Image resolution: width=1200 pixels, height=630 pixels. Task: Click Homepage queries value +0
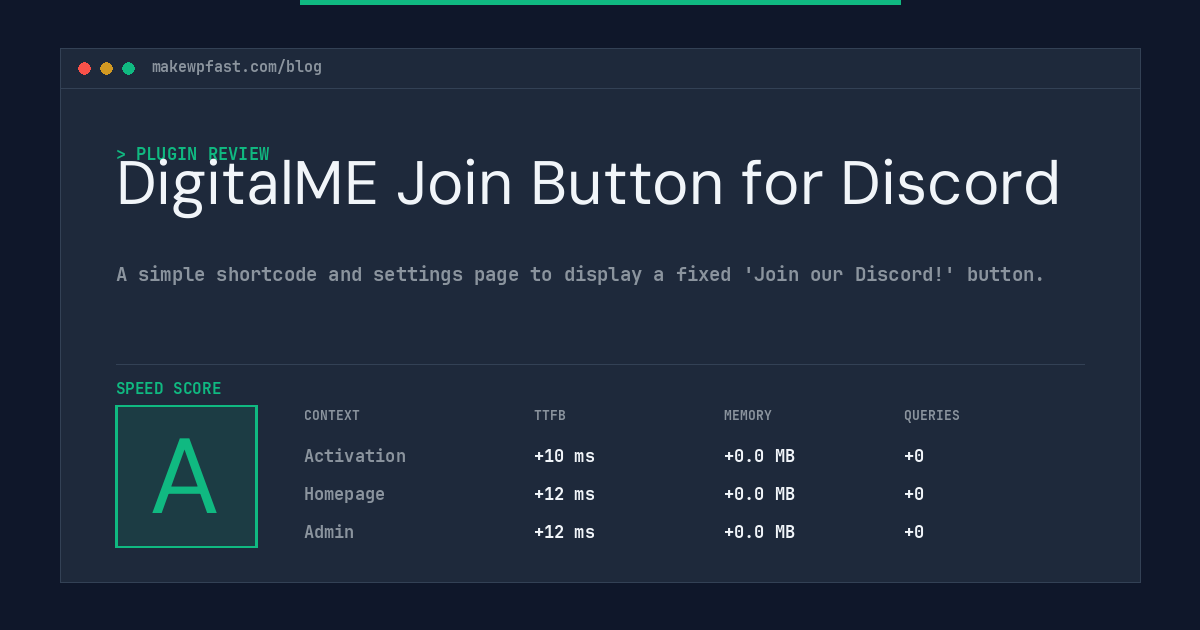click(x=914, y=494)
